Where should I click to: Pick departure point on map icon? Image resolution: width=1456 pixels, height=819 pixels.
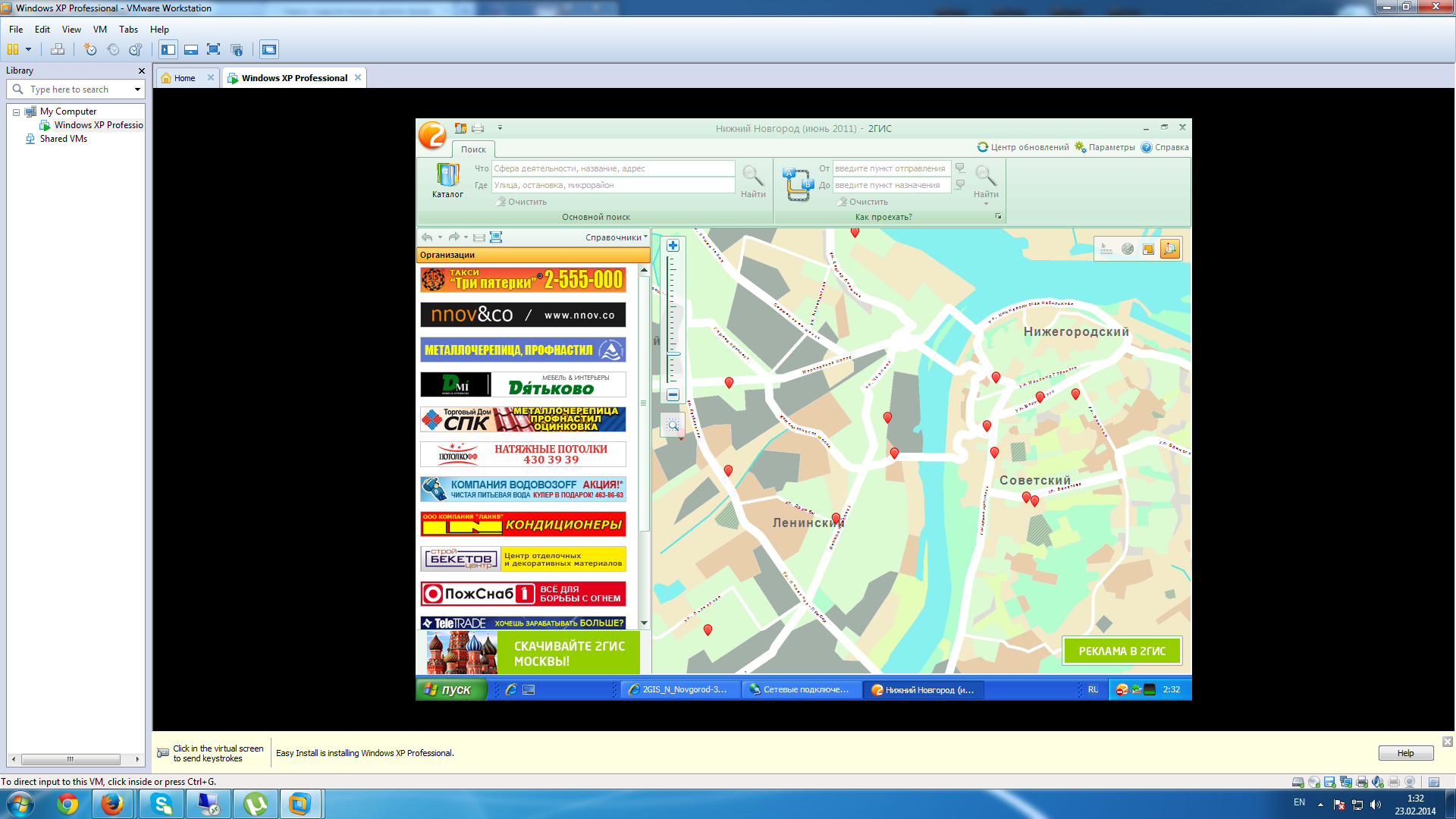pos(960,168)
